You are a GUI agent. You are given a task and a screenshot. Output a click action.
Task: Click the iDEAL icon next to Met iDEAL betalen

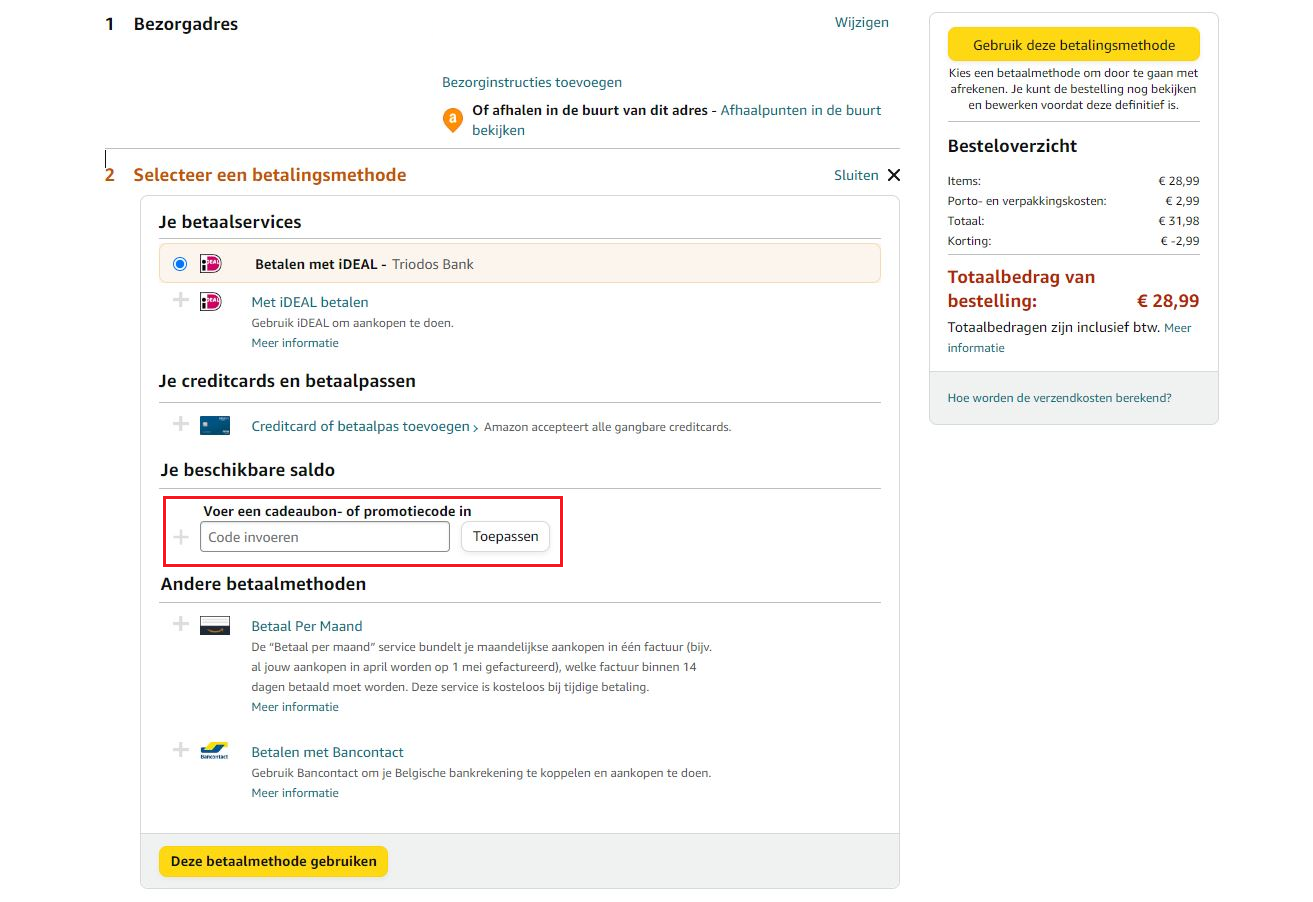click(212, 302)
